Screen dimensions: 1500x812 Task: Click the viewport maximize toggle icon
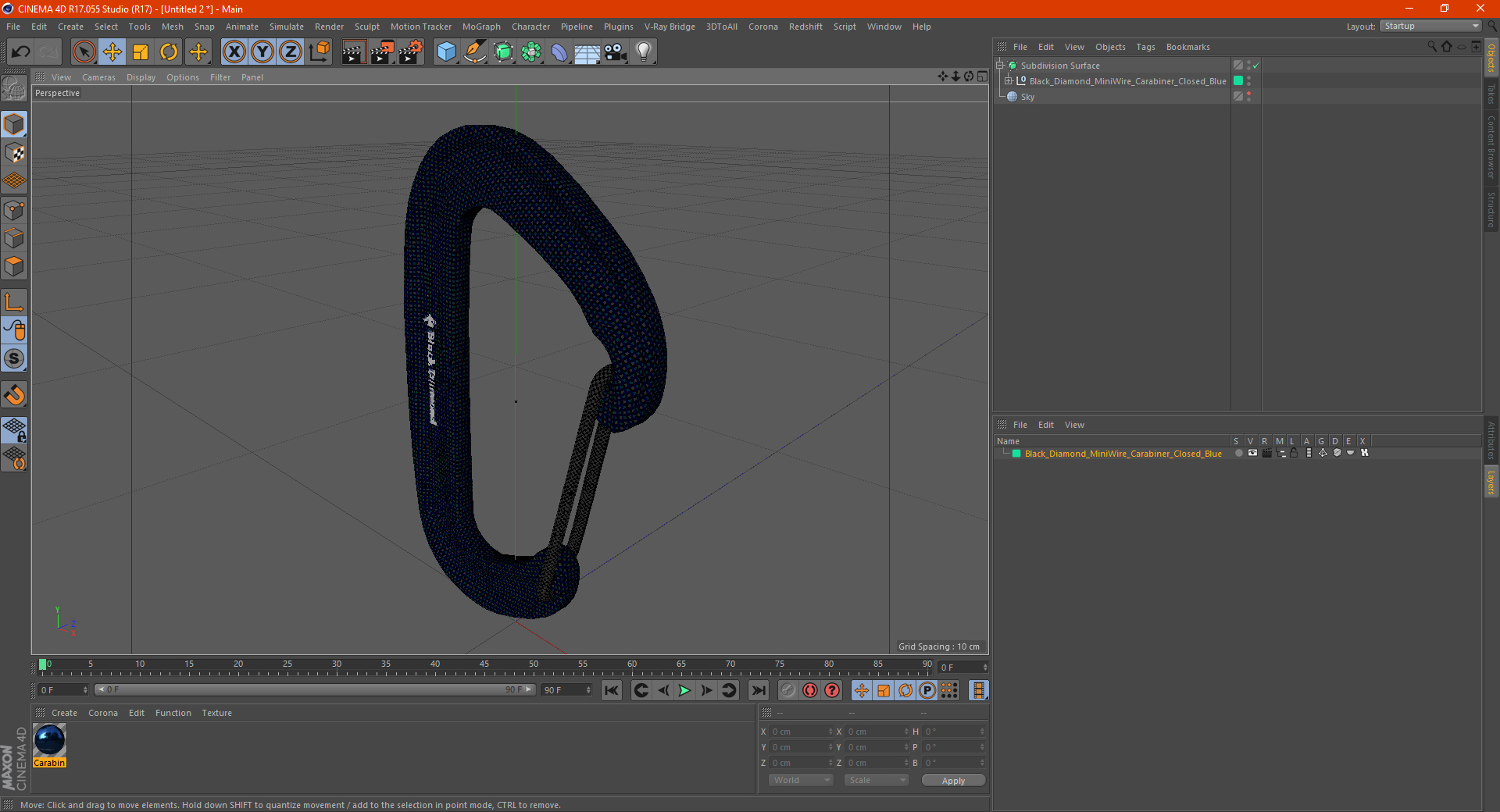click(x=982, y=77)
